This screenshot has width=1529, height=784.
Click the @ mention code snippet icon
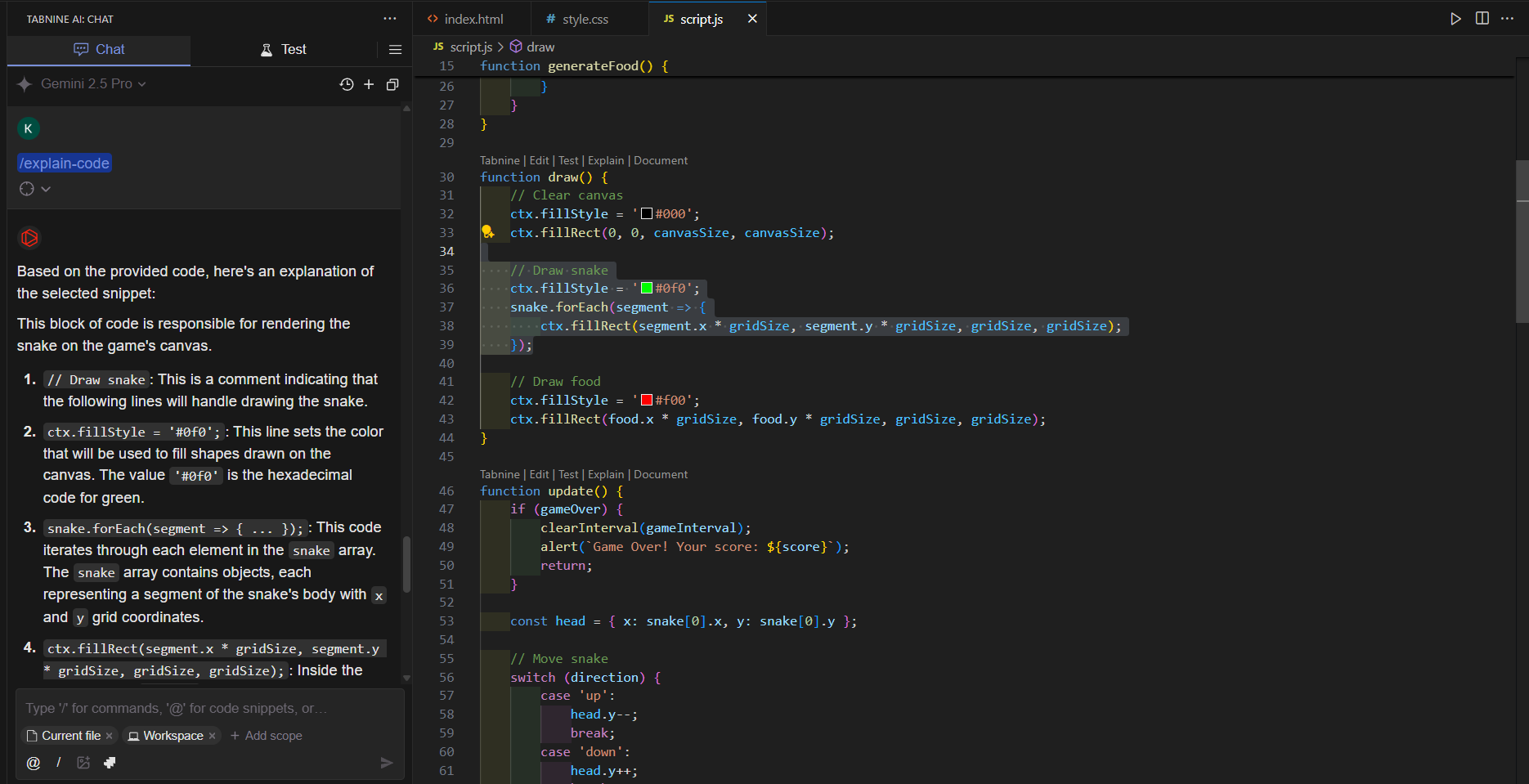[x=34, y=763]
